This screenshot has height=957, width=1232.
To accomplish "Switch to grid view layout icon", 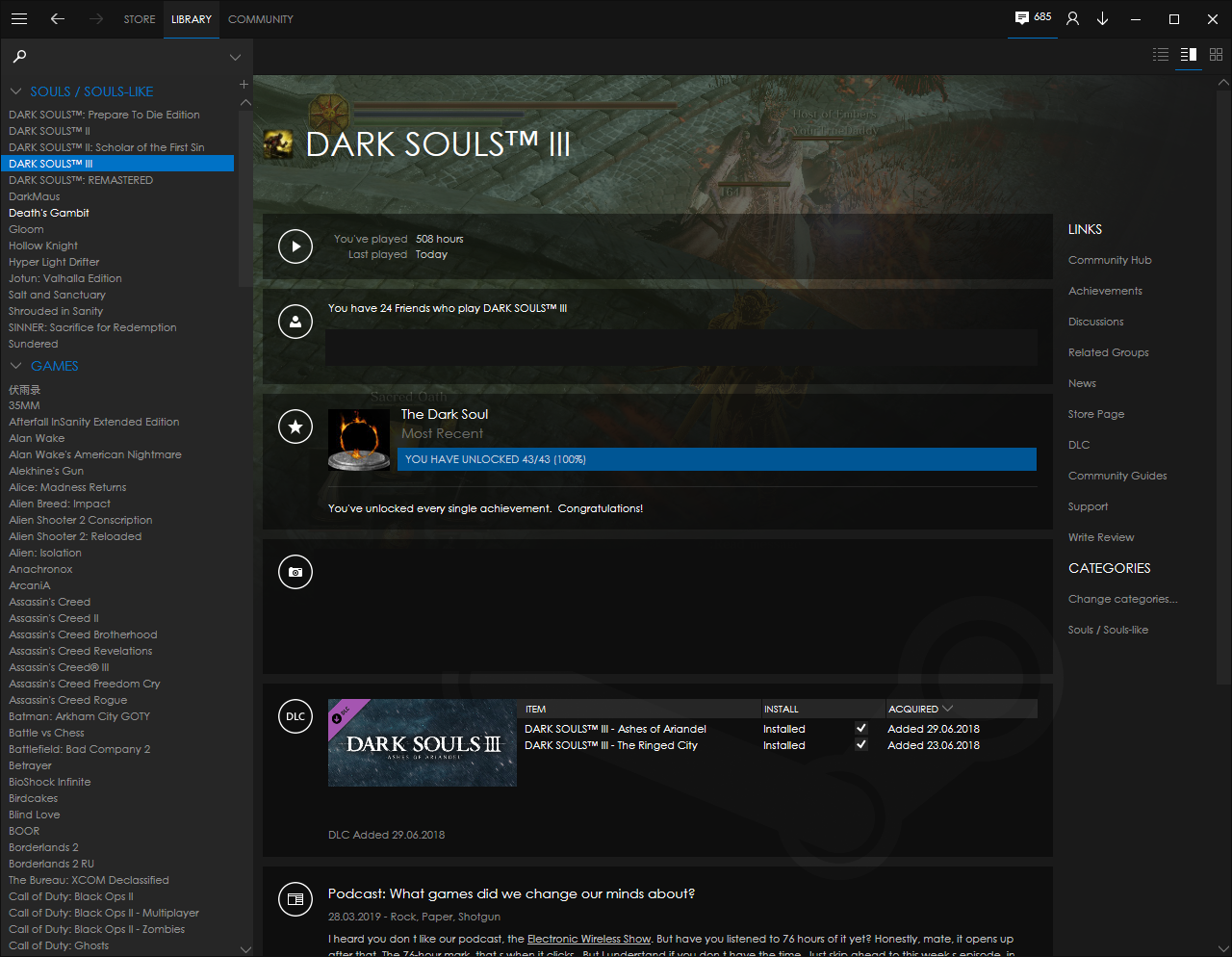I will tap(1216, 55).
